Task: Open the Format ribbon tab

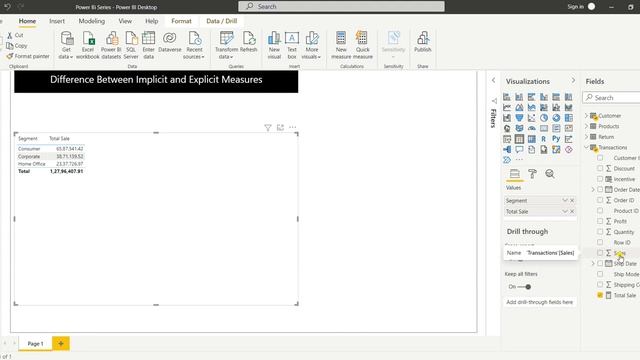Action: (x=181, y=21)
